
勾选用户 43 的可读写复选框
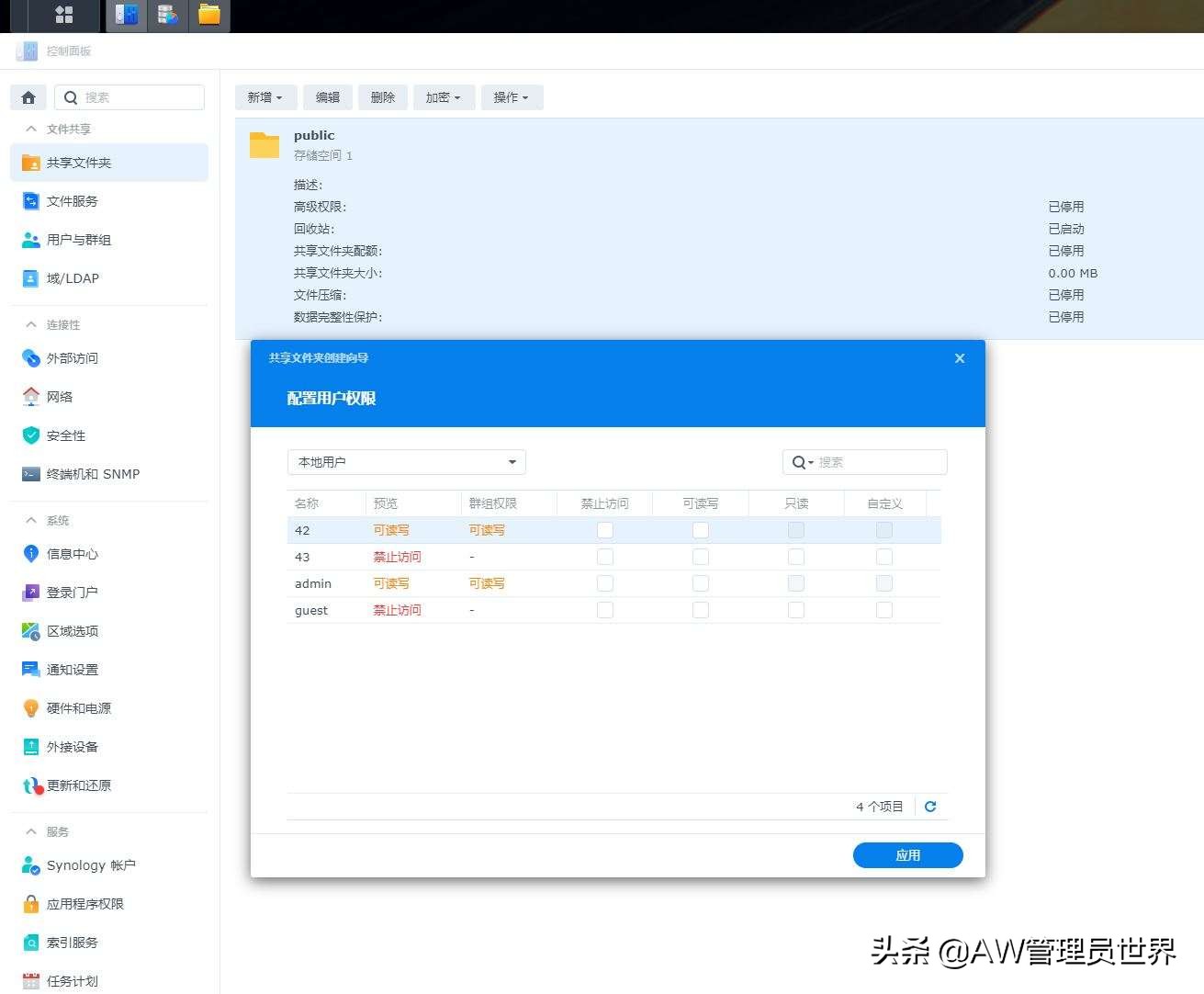700,556
